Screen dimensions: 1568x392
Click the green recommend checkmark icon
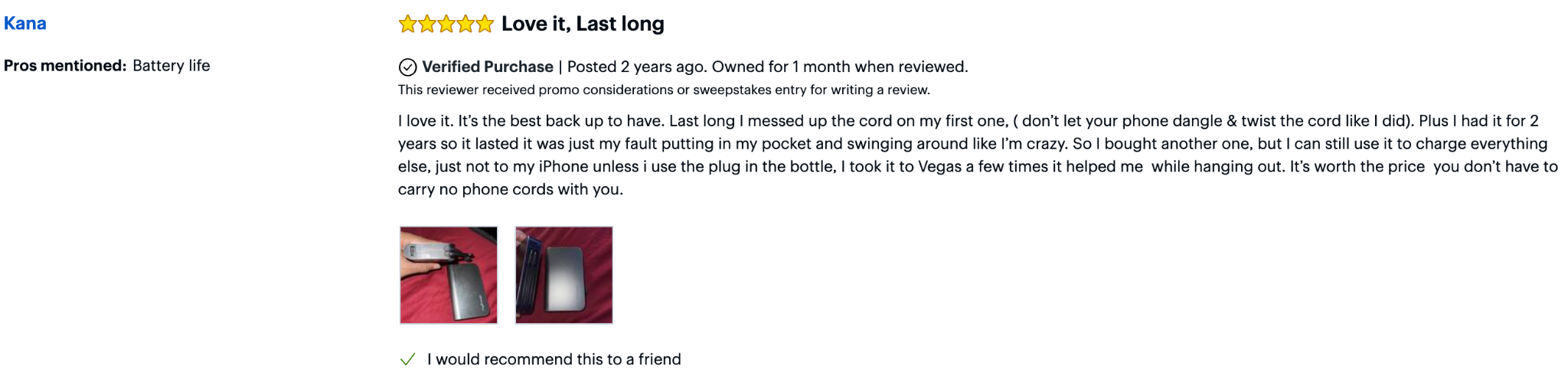(407, 359)
